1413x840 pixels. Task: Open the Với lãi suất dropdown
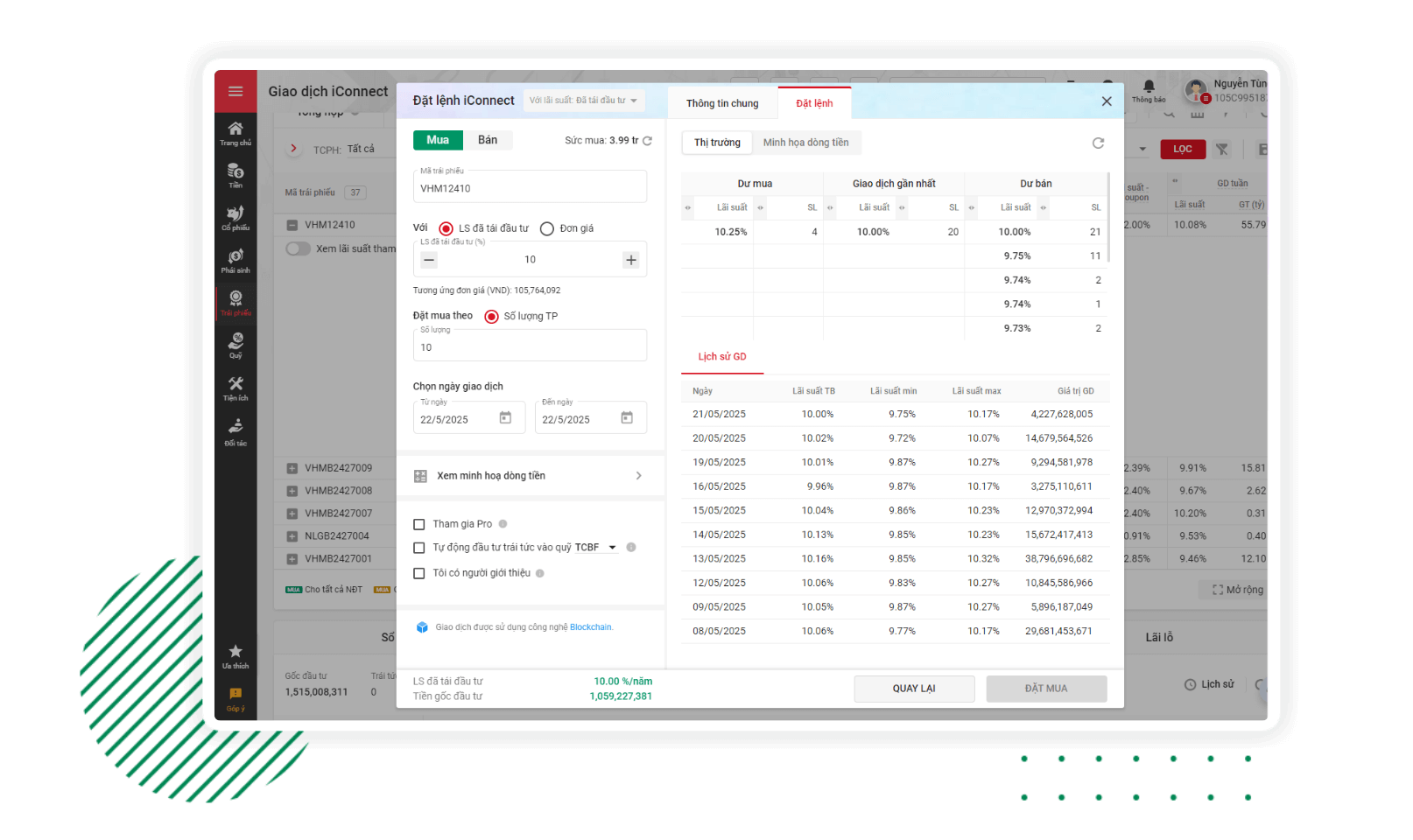tap(584, 101)
